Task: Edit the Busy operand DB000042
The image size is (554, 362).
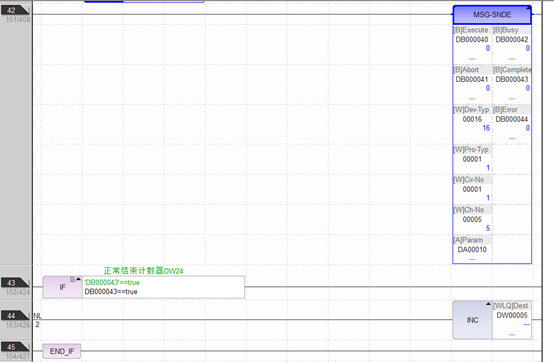Action: (512, 40)
